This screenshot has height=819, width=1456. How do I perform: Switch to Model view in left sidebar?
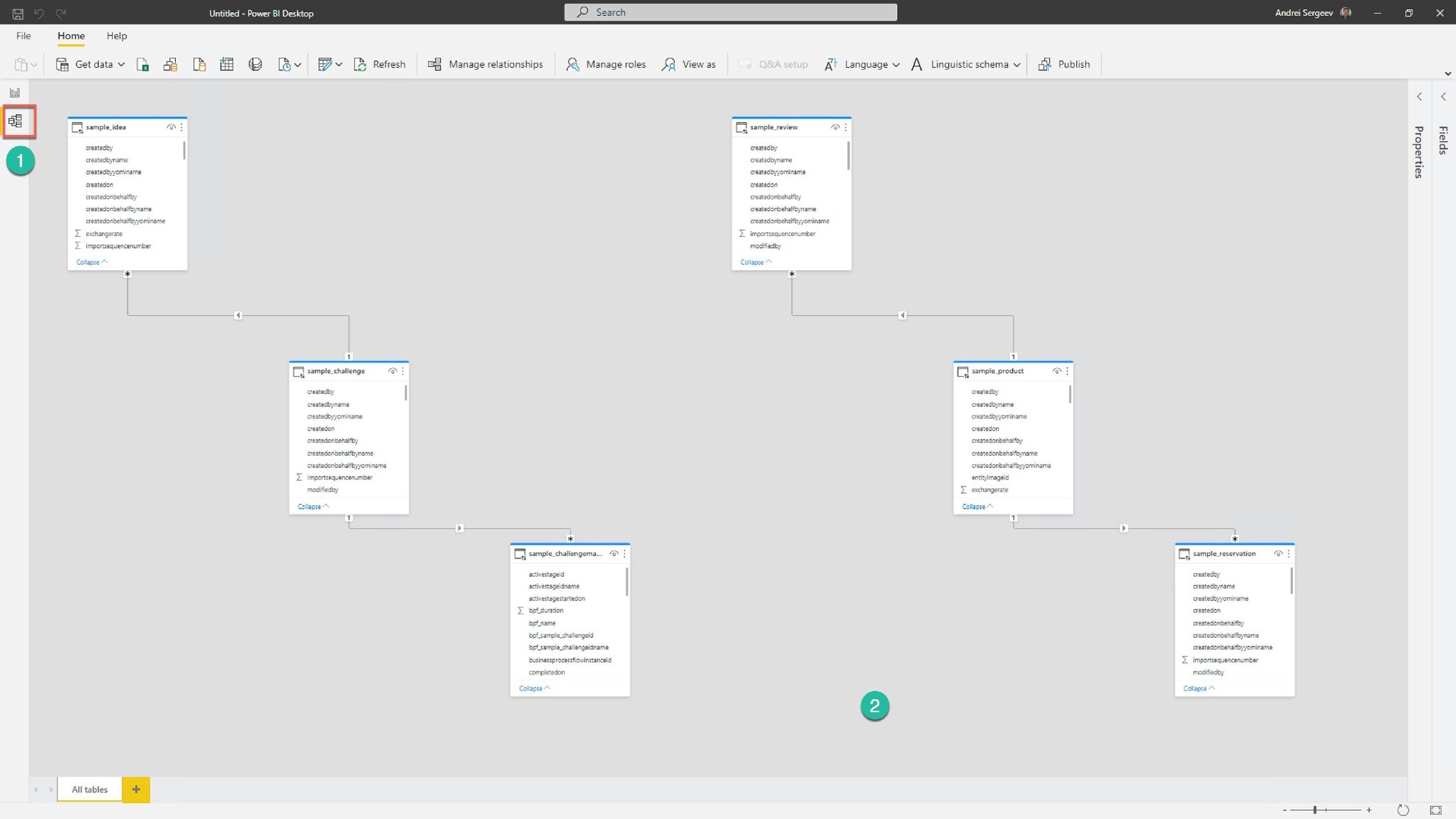point(16,121)
